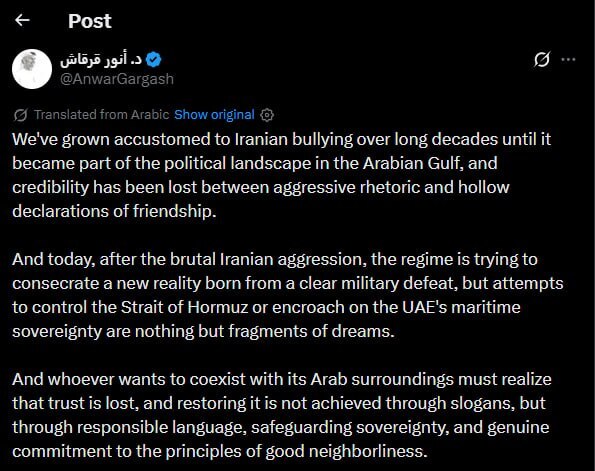This screenshot has width=595, height=471.
Task: Open the @AnwarGargash handle link
Action: pyautogui.click(x=117, y=79)
